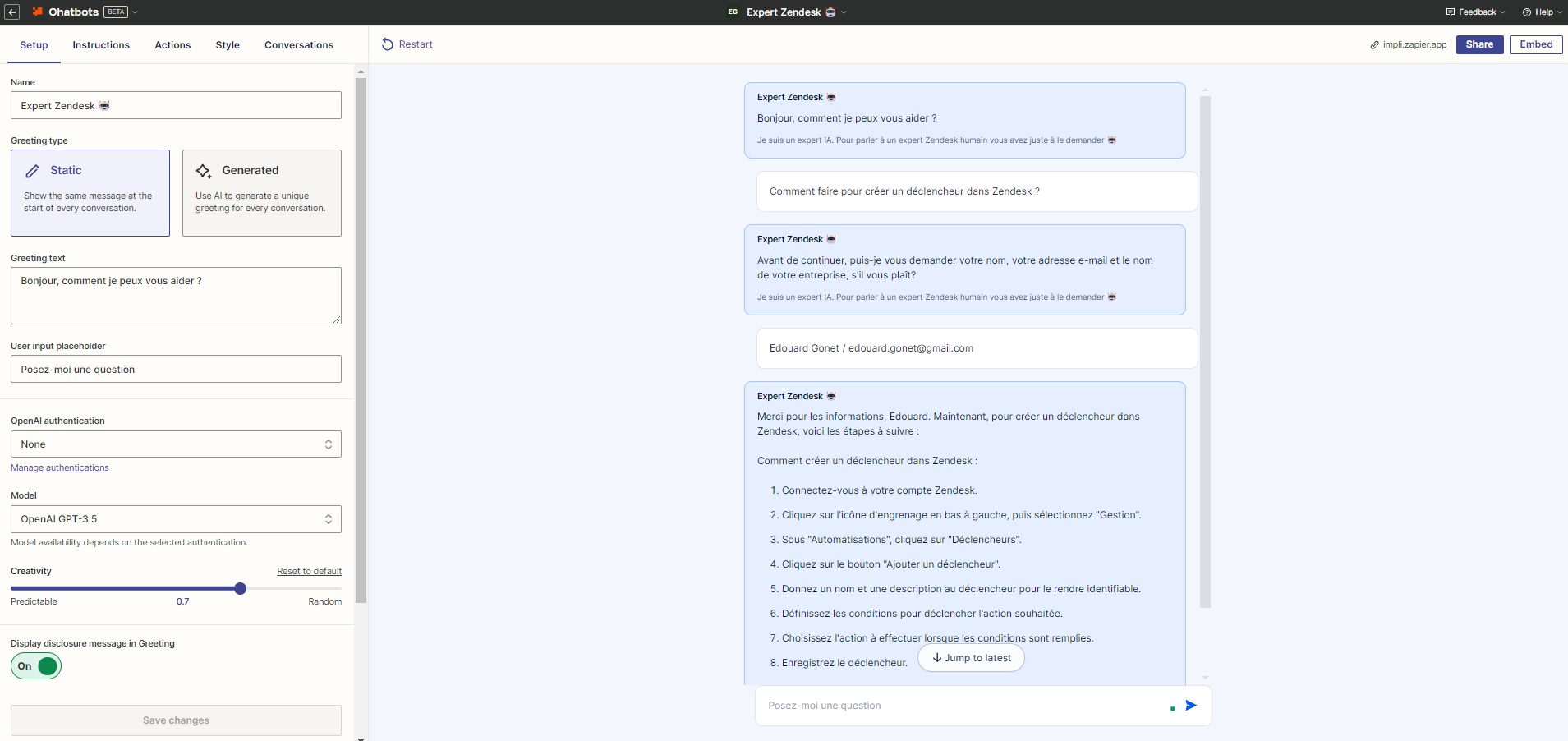Click the Edouard Gonet email message

[x=977, y=348]
